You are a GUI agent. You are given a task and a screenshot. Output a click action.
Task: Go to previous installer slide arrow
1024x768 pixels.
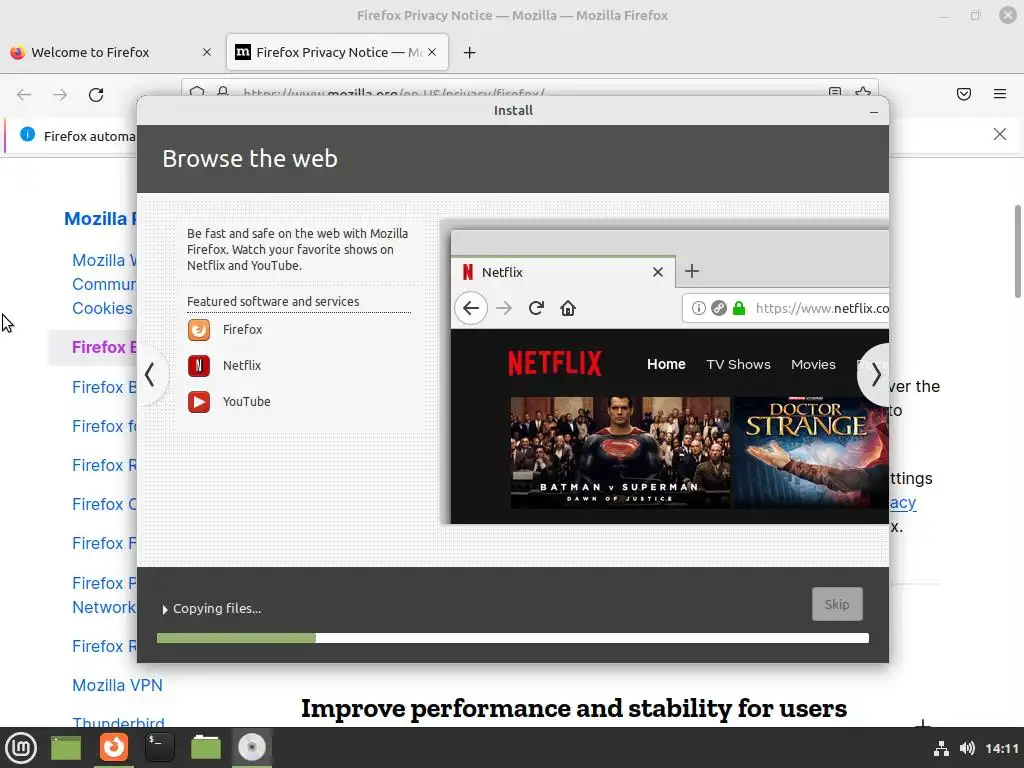(x=150, y=374)
